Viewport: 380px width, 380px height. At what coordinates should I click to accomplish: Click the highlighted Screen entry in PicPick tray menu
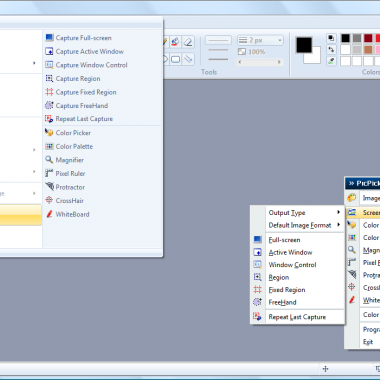tap(363, 213)
